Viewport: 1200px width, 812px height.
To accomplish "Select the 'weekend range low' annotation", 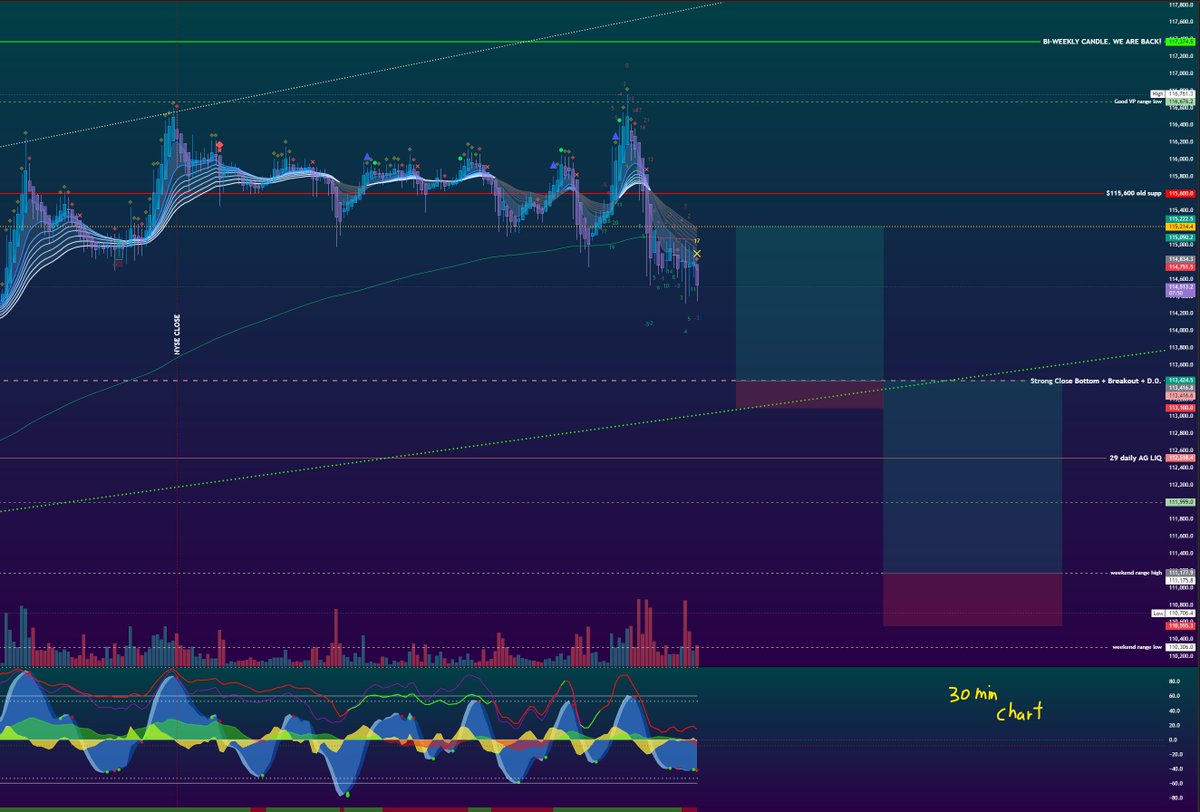I will click(x=1138, y=647).
